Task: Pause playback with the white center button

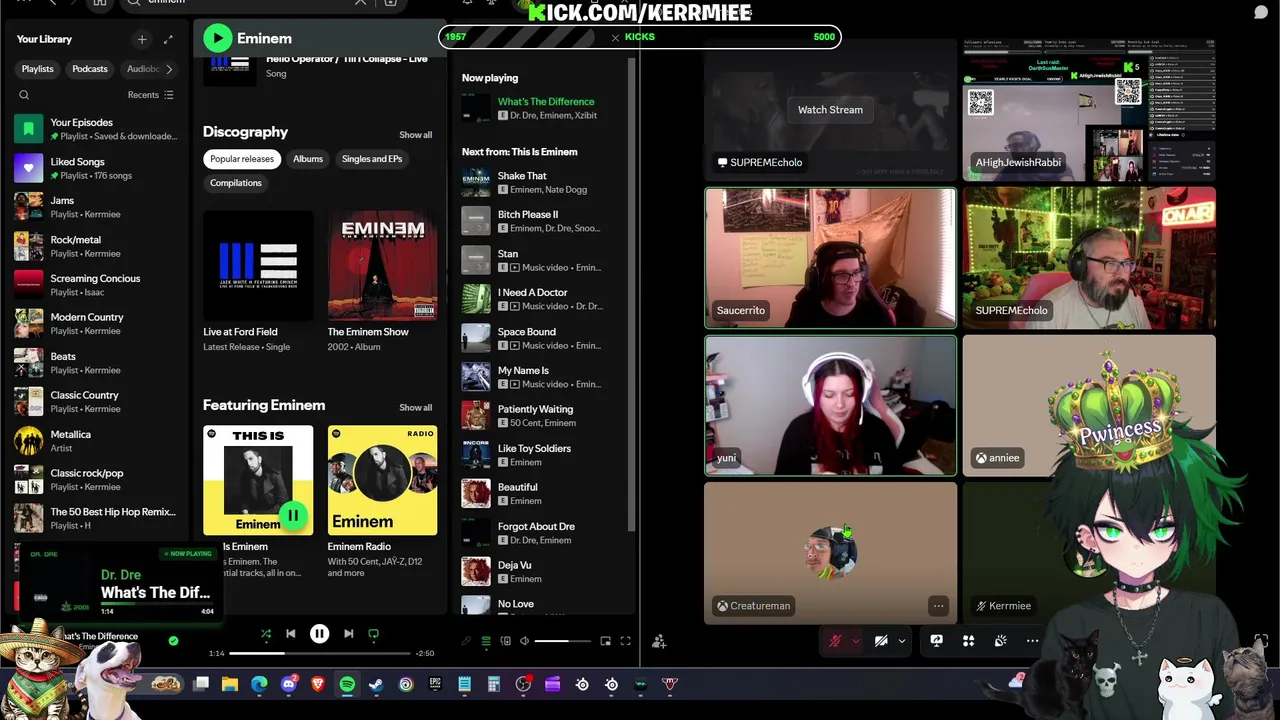Action: (319, 634)
